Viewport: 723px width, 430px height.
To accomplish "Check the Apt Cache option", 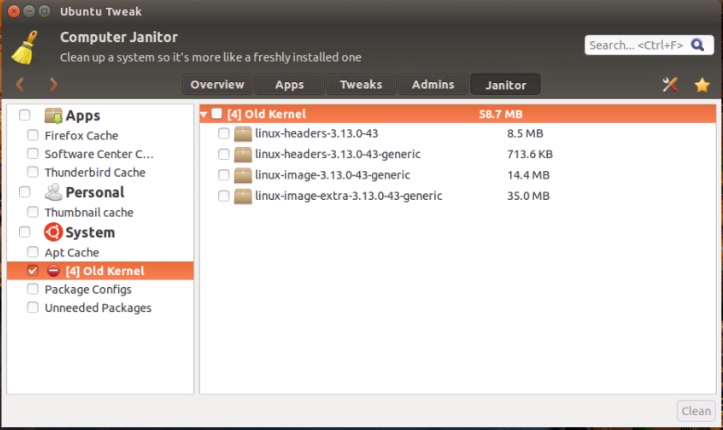I will 32,252.
